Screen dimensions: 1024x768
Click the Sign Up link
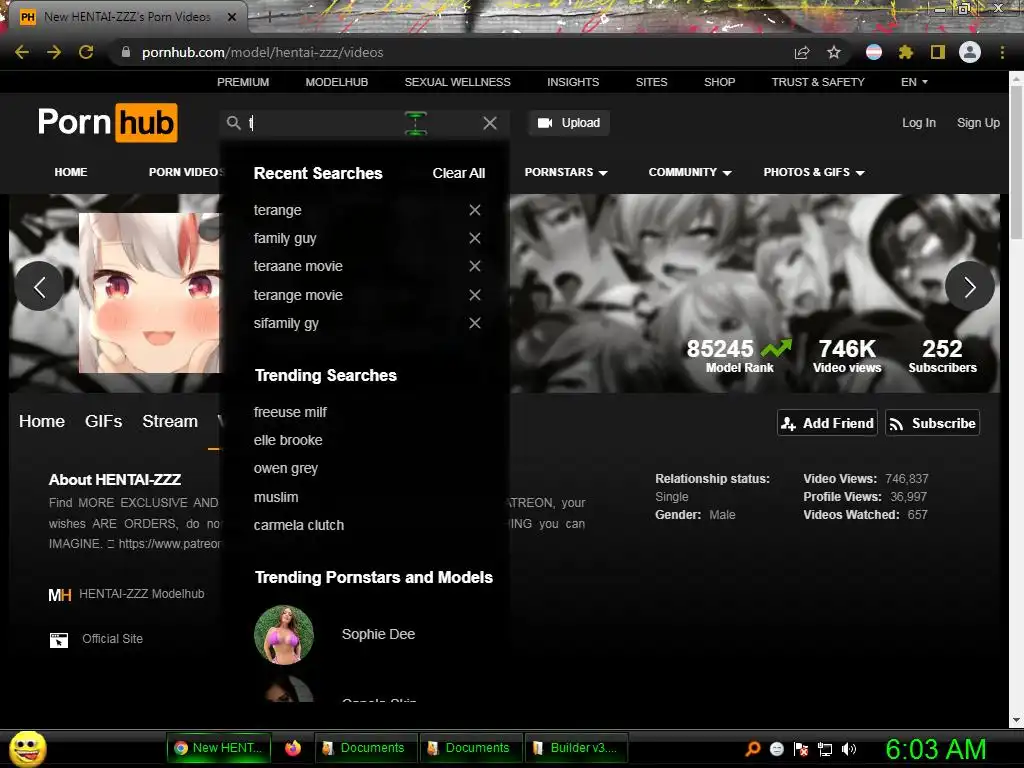point(978,123)
